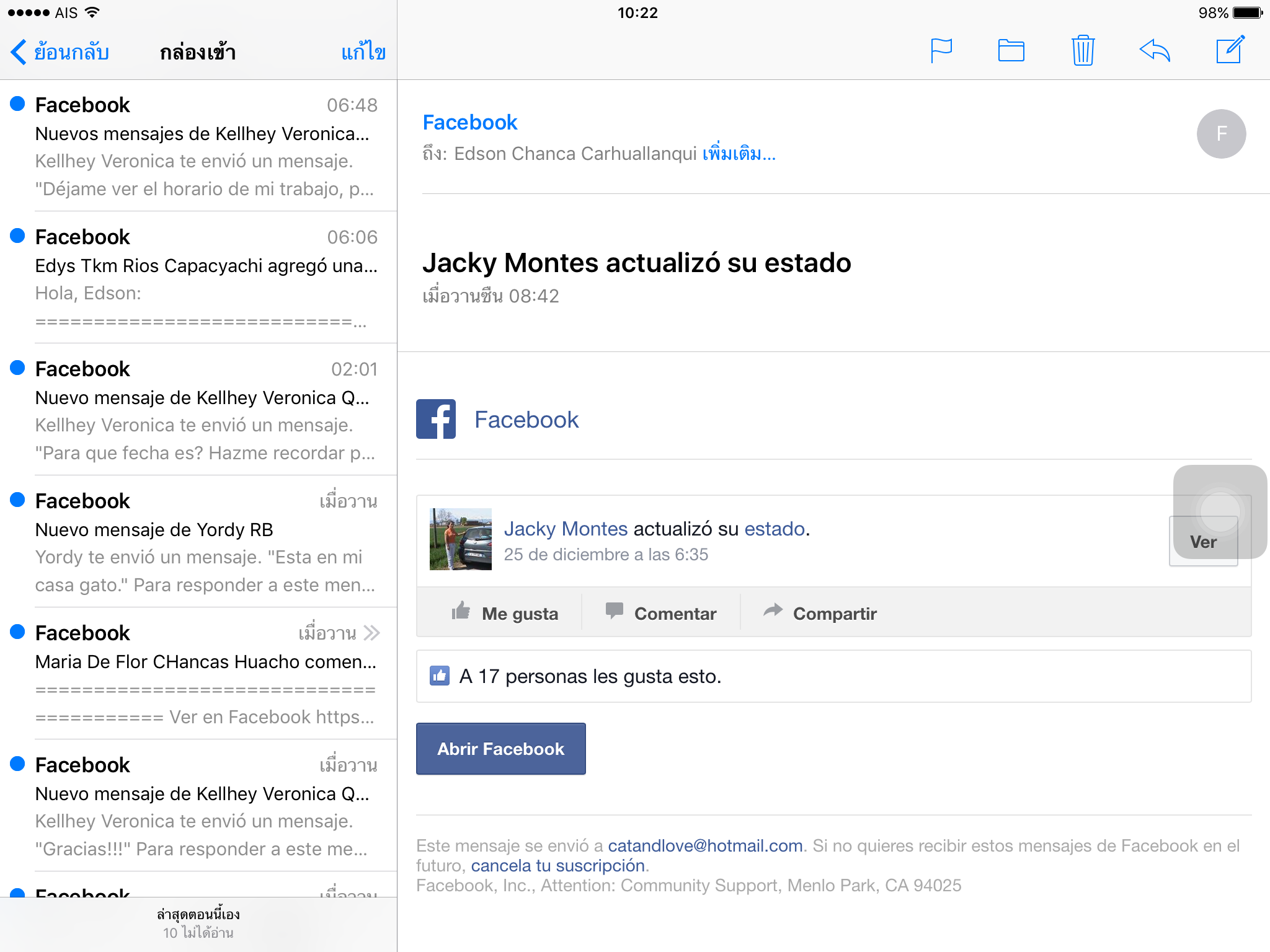The height and width of the screenshot is (952, 1270).
Task: Tap the sender avatar circle with F
Action: pyautogui.click(x=1221, y=134)
